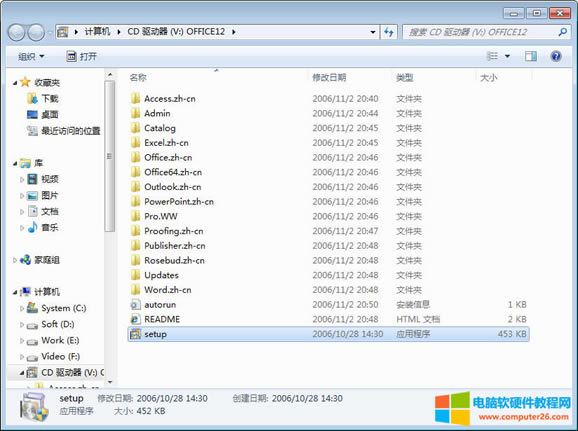Click the sidebar scrollbar up arrow

tap(110, 75)
